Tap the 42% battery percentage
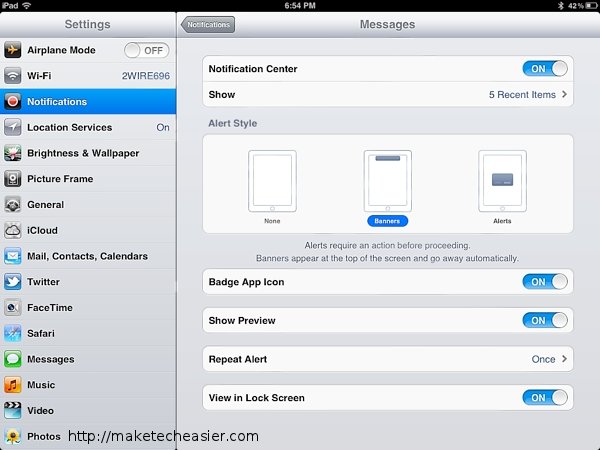600x450 pixels. pyautogui.click(x=576, y=5)
